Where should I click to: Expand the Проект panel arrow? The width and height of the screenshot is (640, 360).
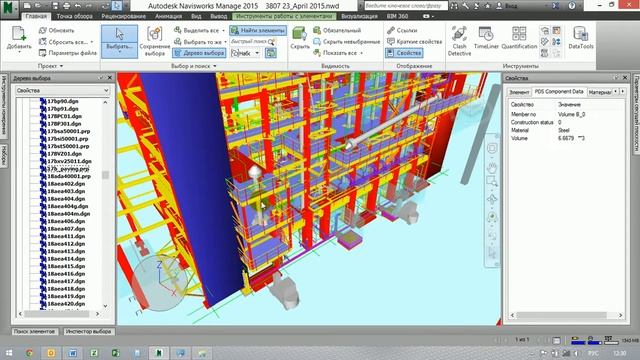pos(62,66)
